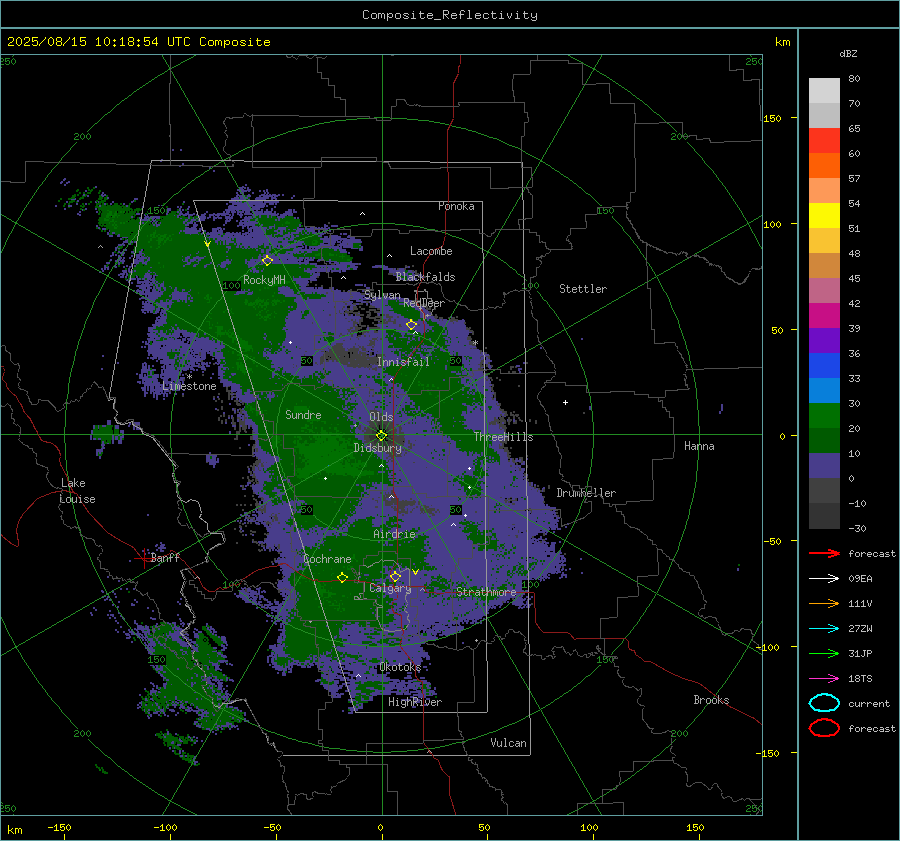
Task: Click the Blackfalds city label
Action: click(425, 277)
